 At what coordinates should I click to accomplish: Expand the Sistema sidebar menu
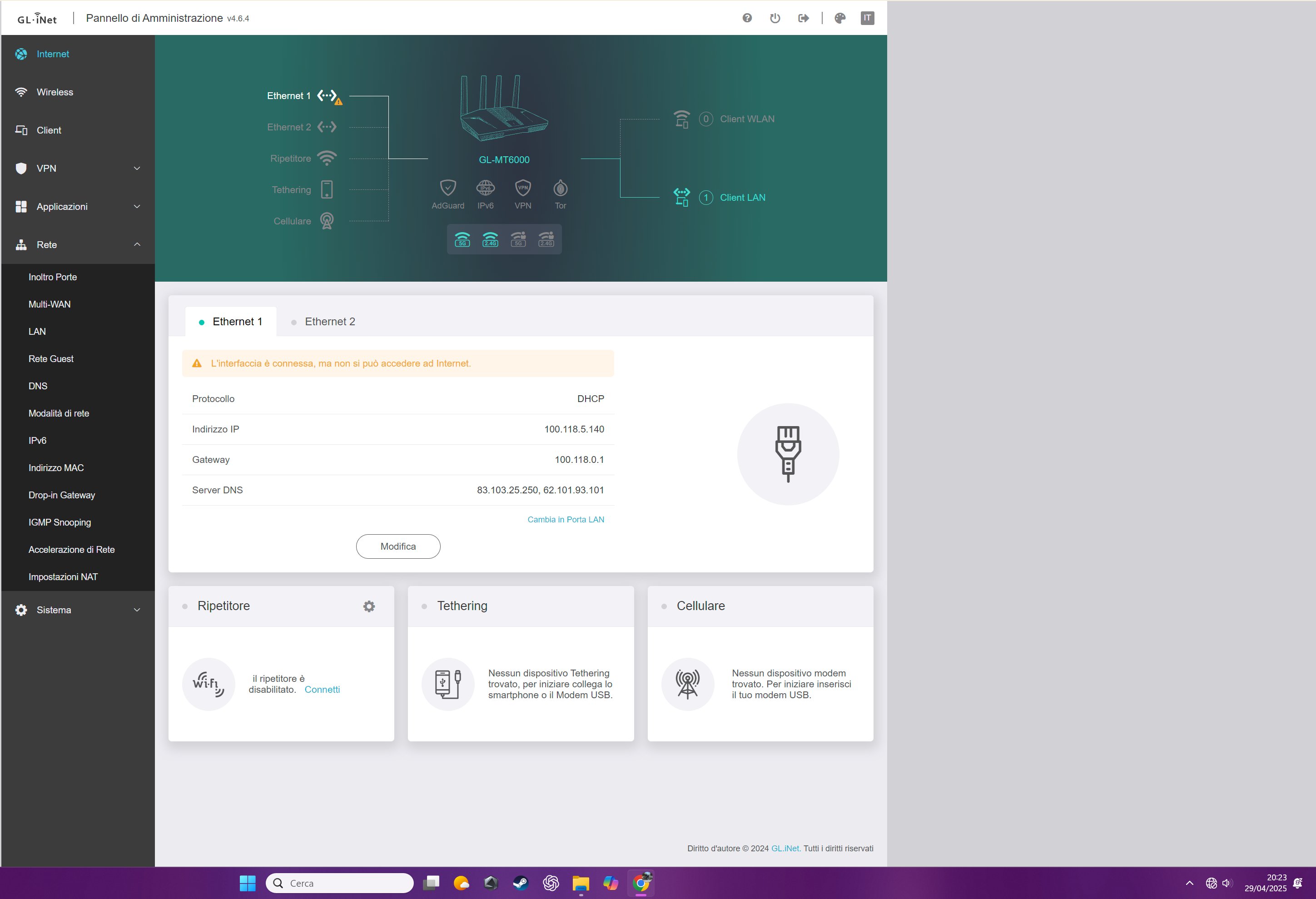(78, 610)
